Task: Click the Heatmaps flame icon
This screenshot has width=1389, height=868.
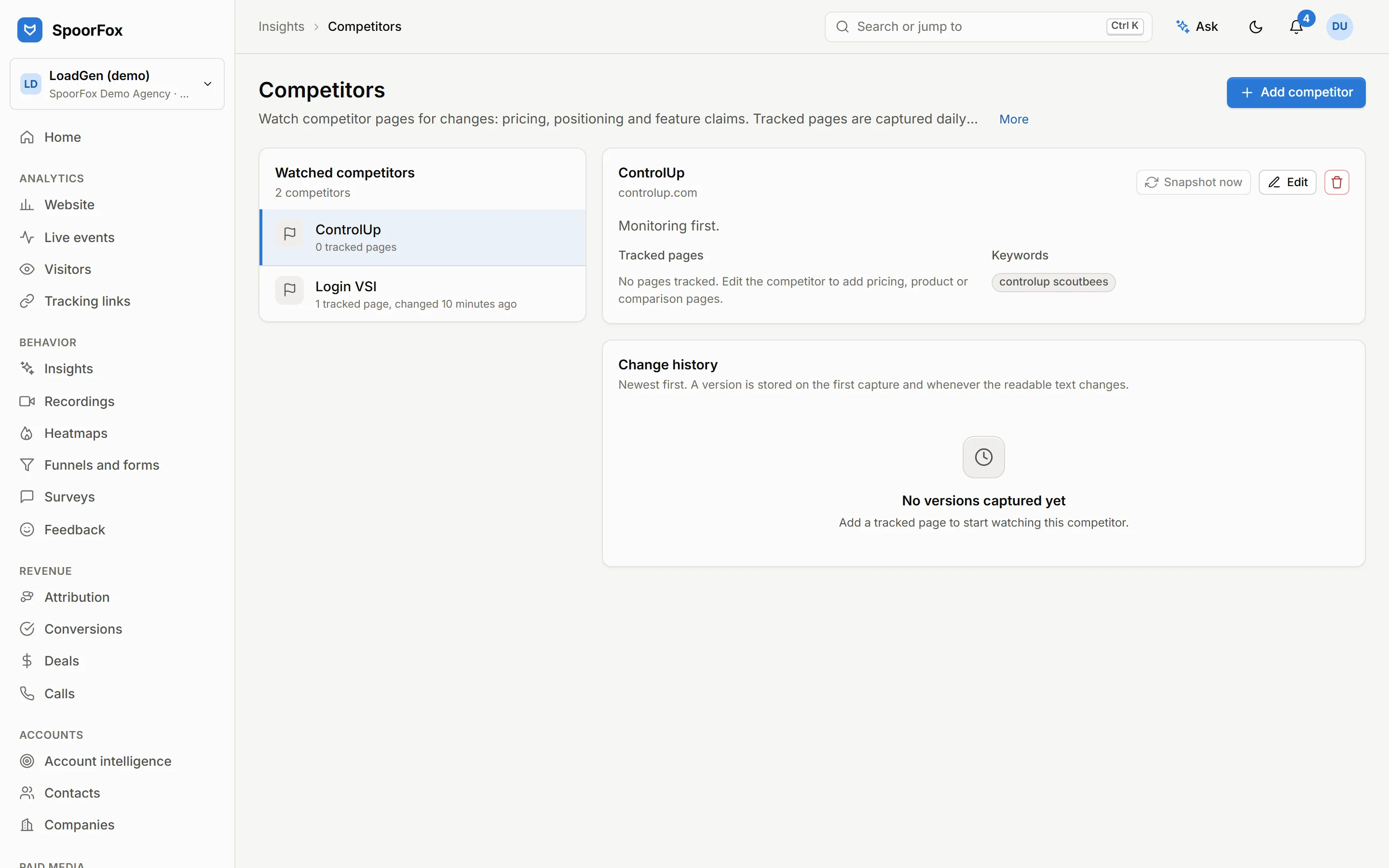Action: [x=27, y=434]
